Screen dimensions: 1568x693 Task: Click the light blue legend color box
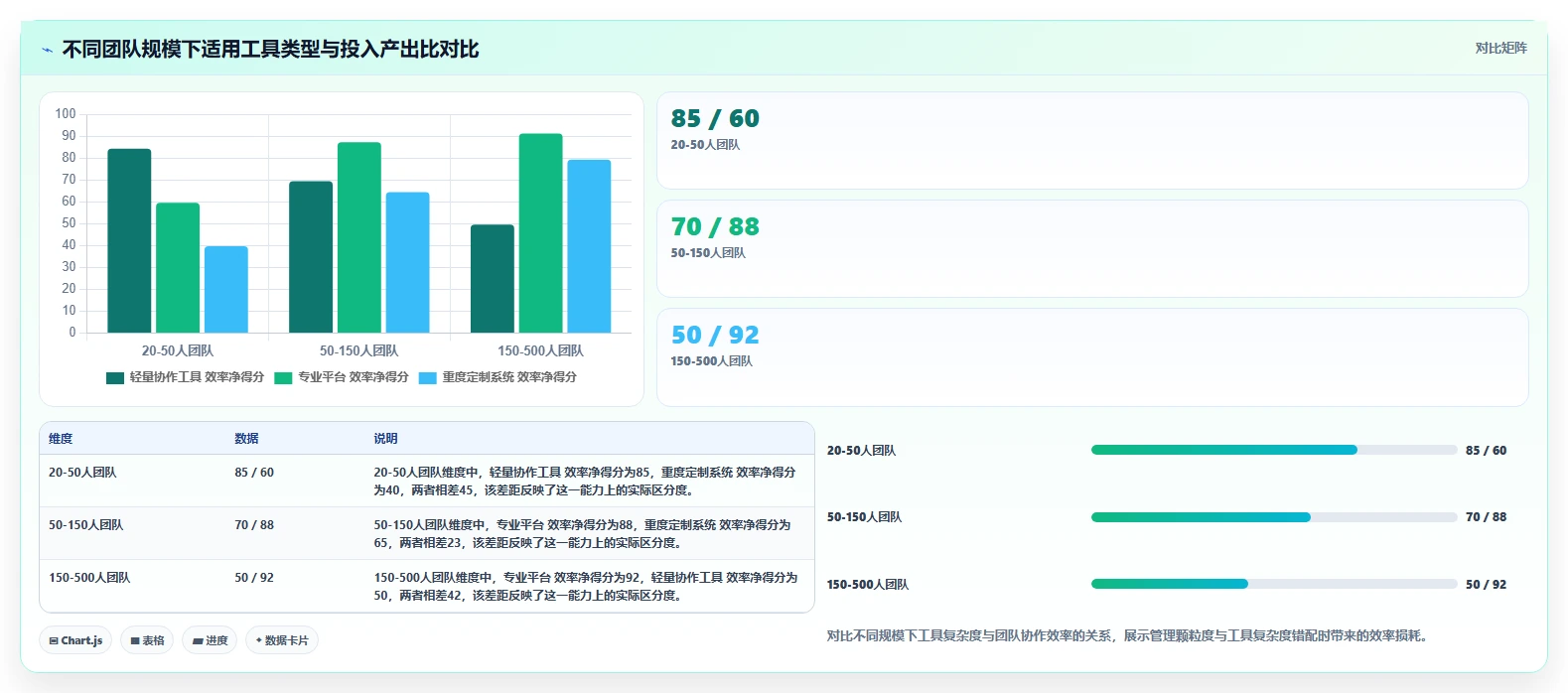(428, 378)
